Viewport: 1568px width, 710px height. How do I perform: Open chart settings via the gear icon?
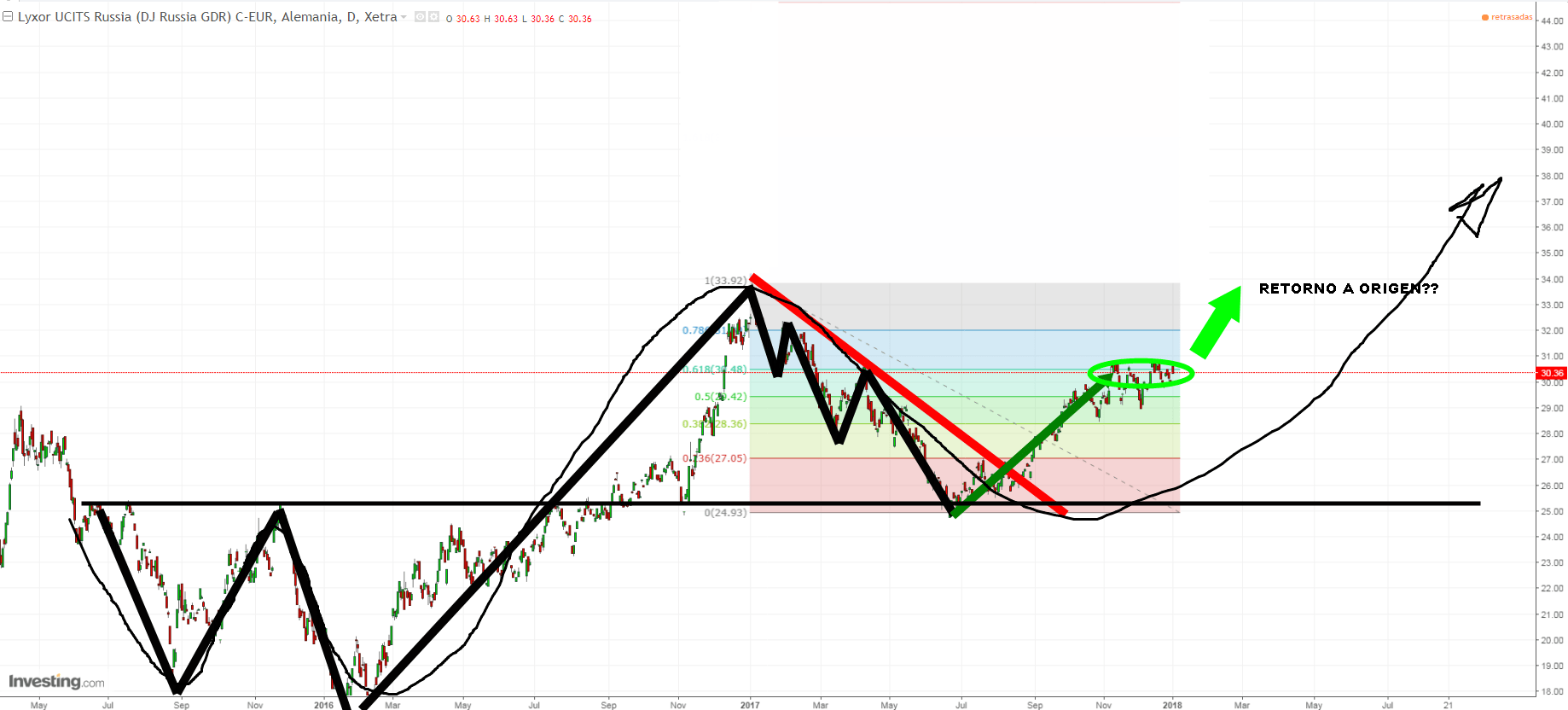[x=433, y=17]
